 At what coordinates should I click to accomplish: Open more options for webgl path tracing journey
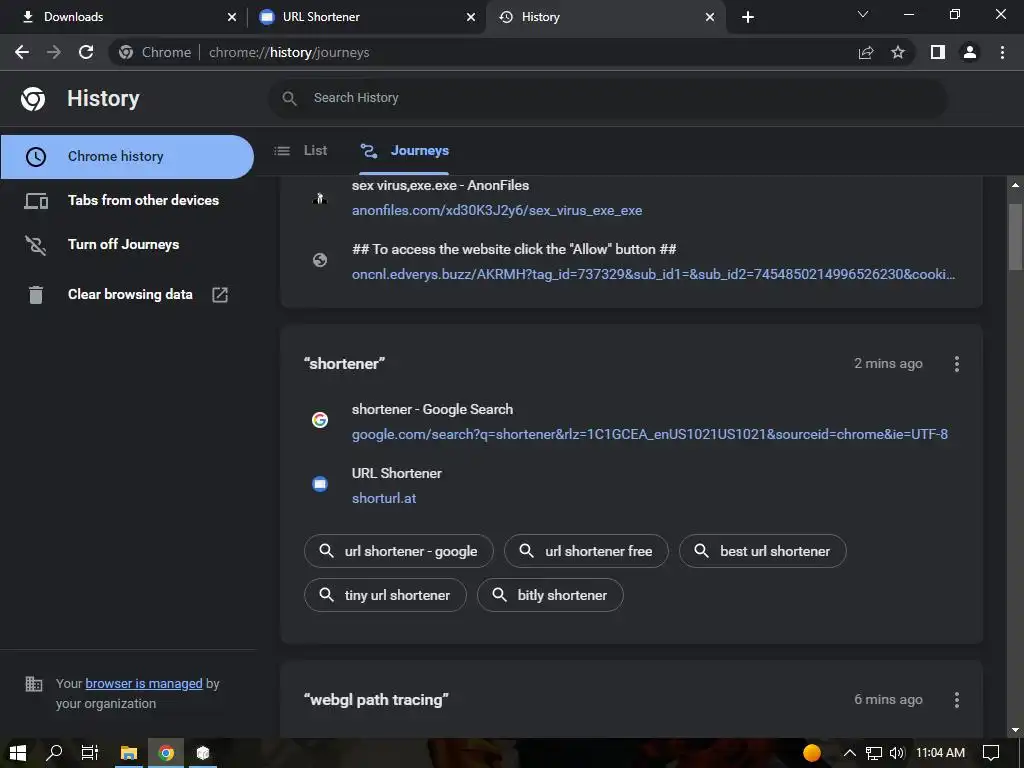pyautogui.click(x=957, y=700)
